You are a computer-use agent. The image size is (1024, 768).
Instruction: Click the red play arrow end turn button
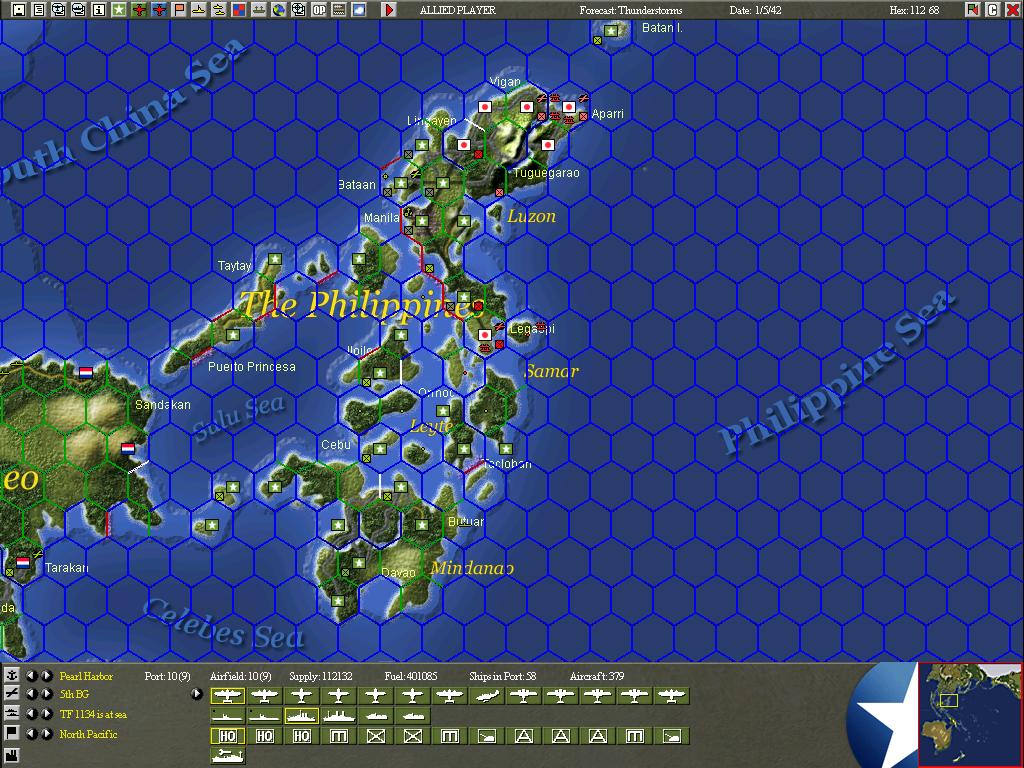pyautogui.click(x=389, y=9)
